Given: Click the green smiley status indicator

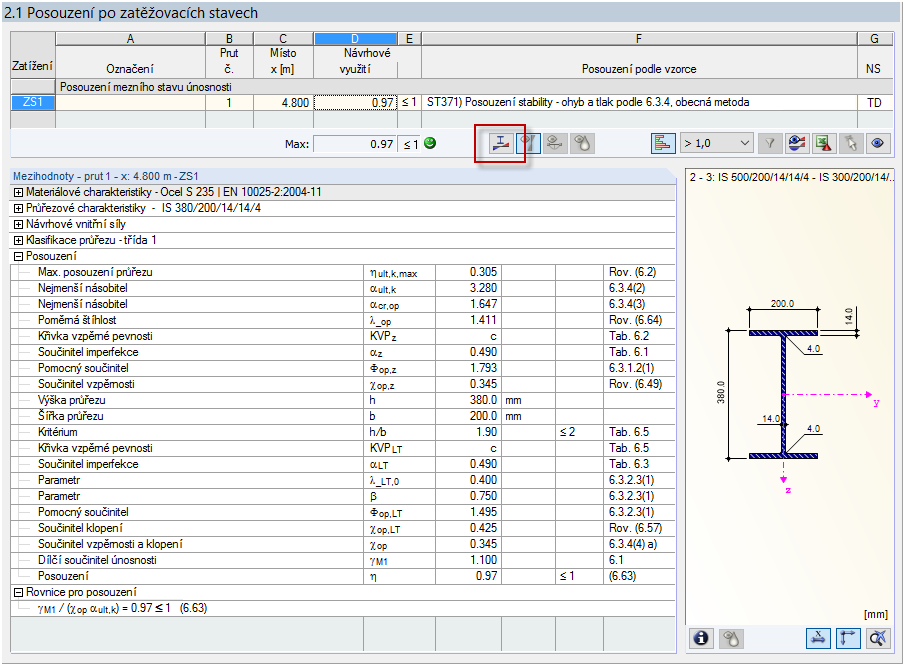Looking at the screenshot, I should click(430, 143).
